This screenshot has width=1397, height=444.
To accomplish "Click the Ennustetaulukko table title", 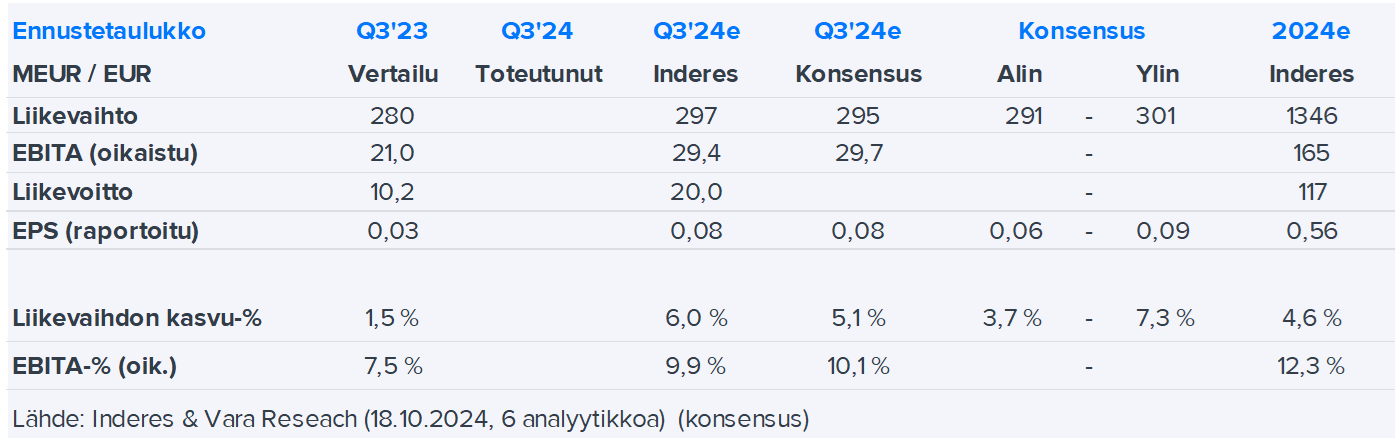I will (109, 31).
